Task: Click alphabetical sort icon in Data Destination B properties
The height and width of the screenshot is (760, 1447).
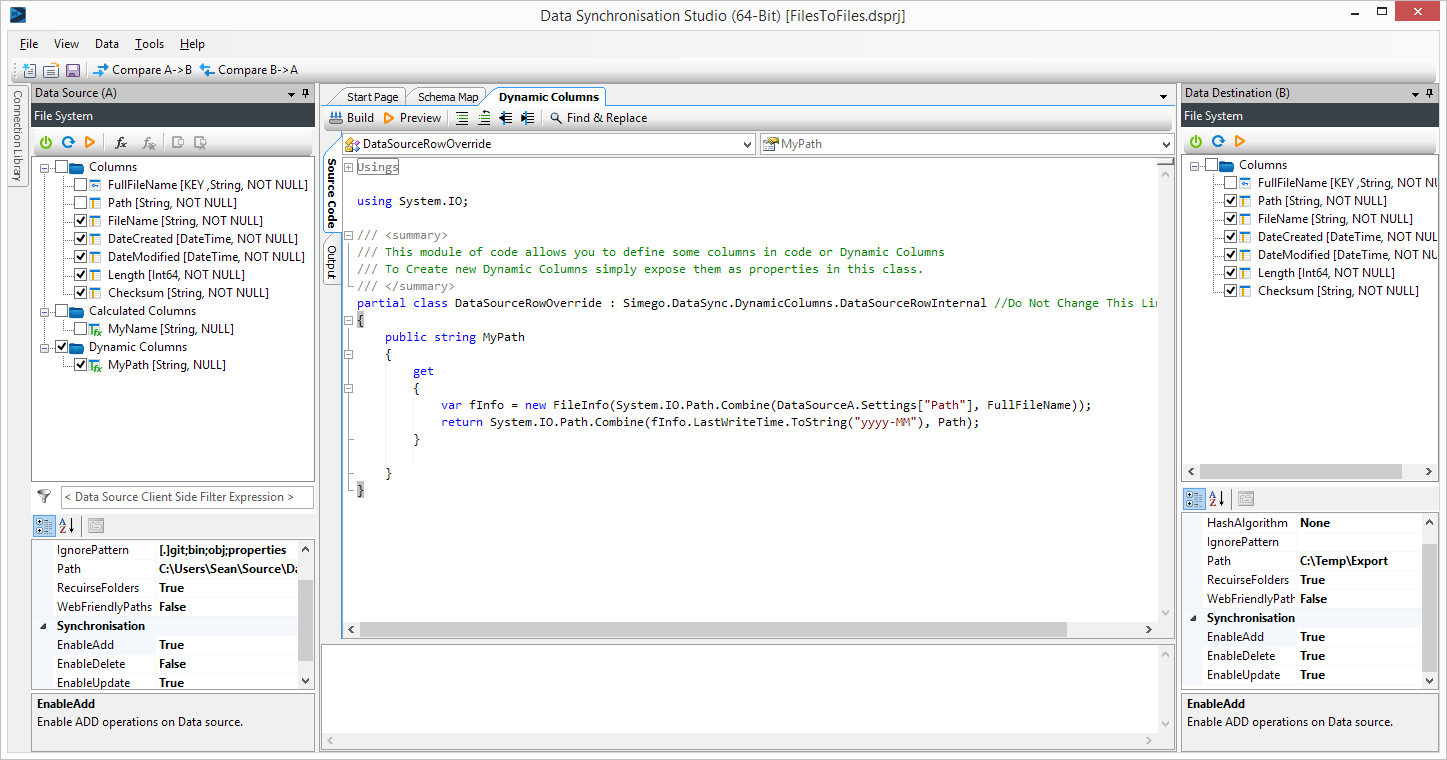Action: point(1217,499)
